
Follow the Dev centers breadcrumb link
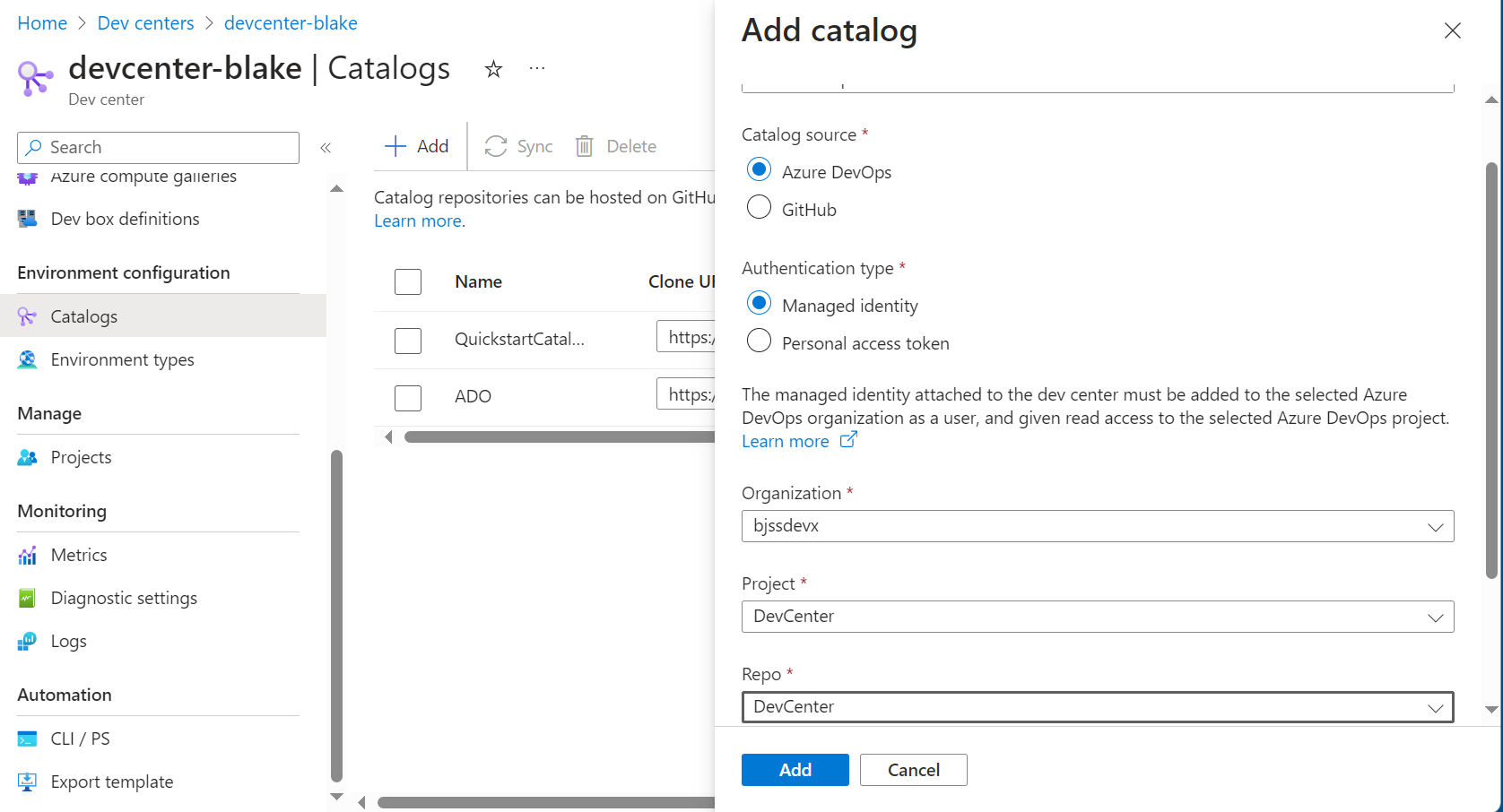pyautogui.click(x=145, y=23)
